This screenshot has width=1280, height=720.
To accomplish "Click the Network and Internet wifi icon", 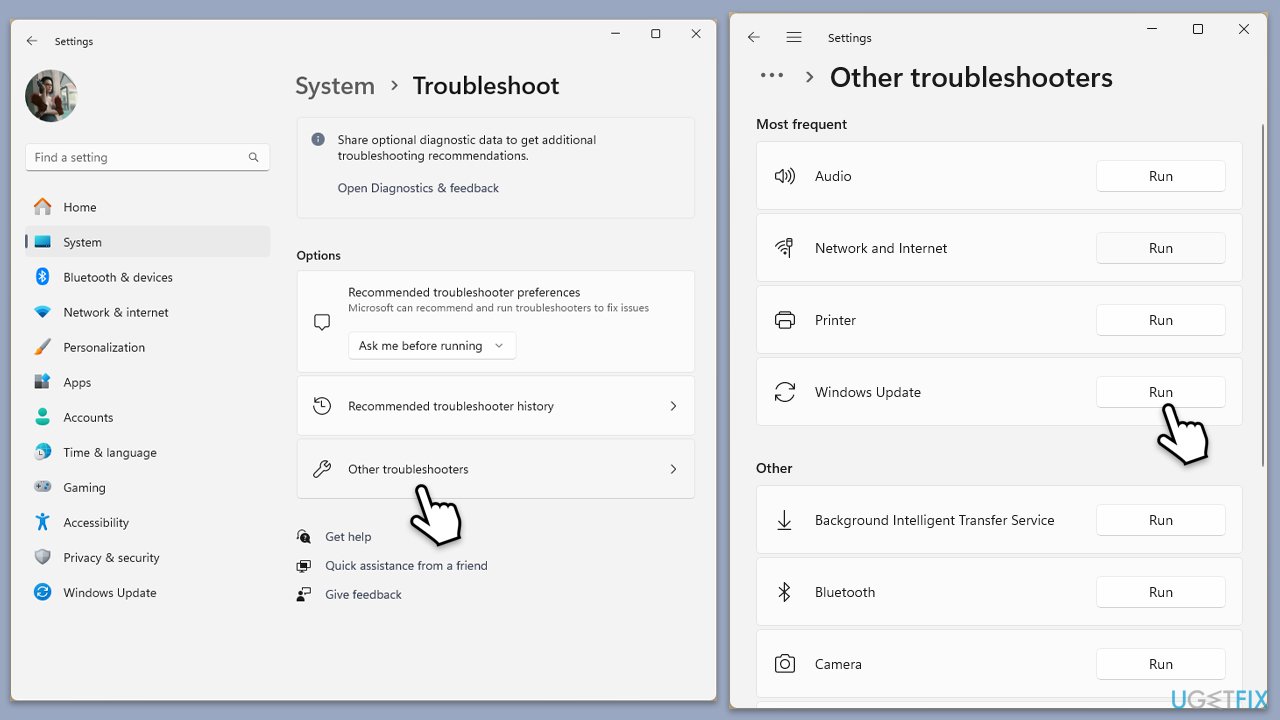I will tap(785, 248).
